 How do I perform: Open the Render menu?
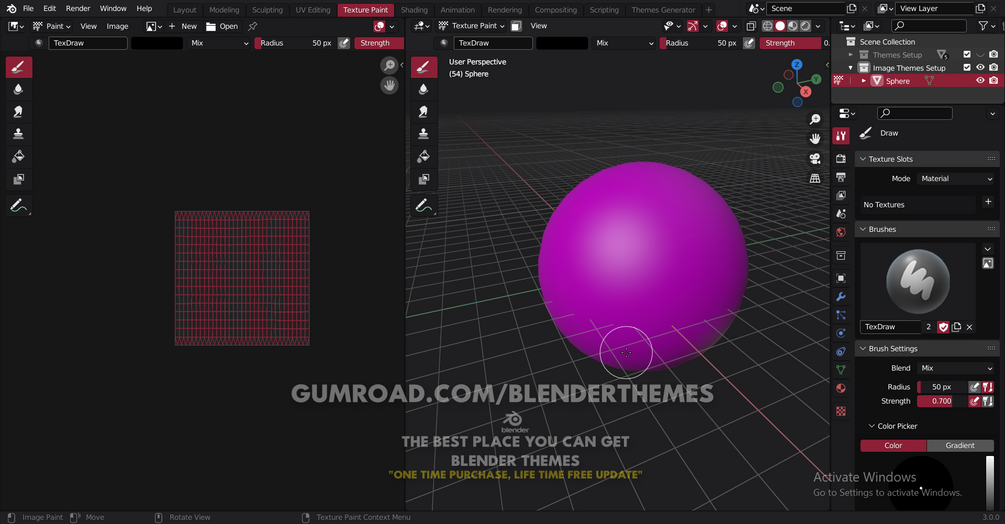click(x=78, y=8)
